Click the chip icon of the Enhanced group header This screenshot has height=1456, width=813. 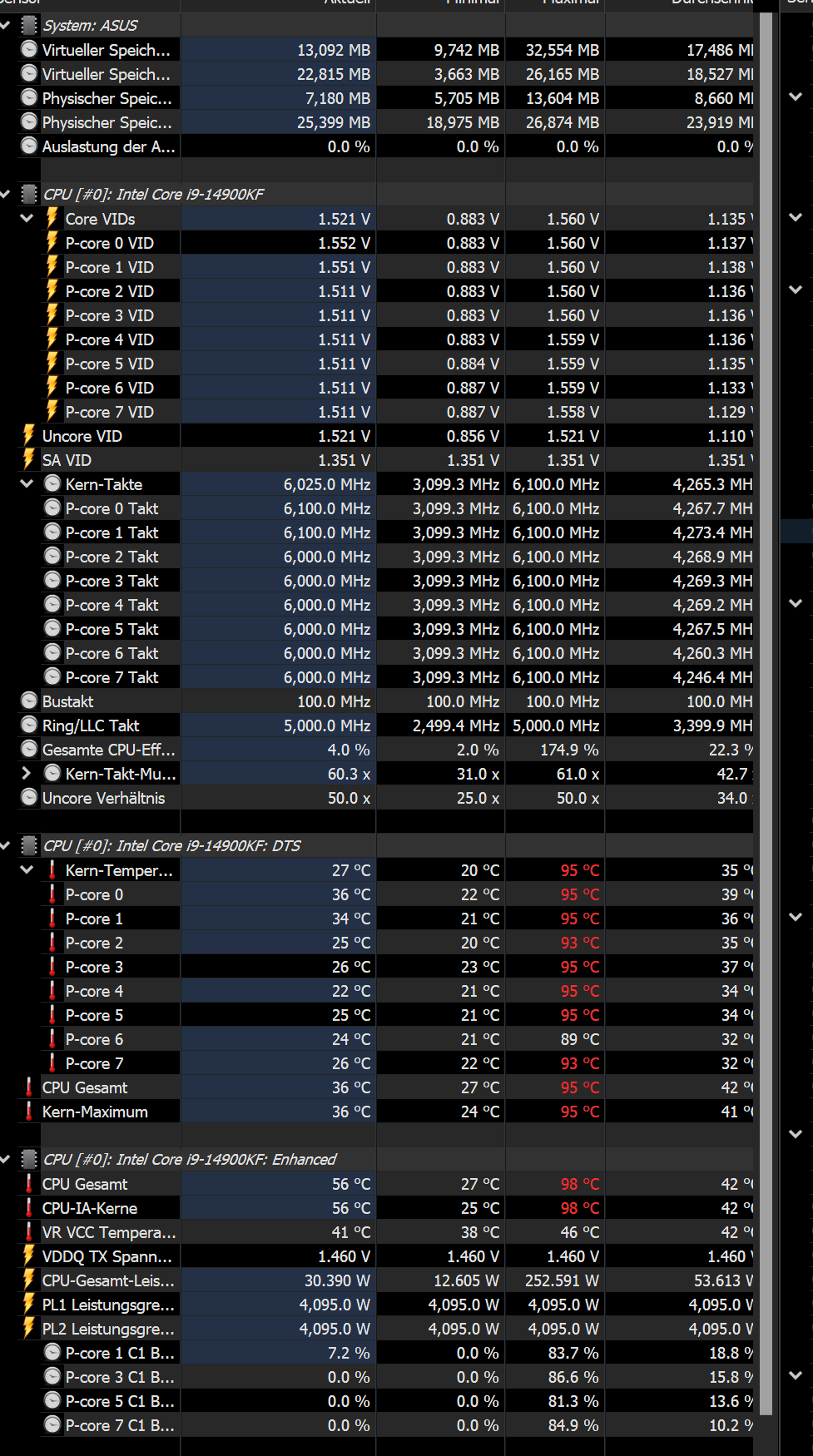[x=29, y=1159]
